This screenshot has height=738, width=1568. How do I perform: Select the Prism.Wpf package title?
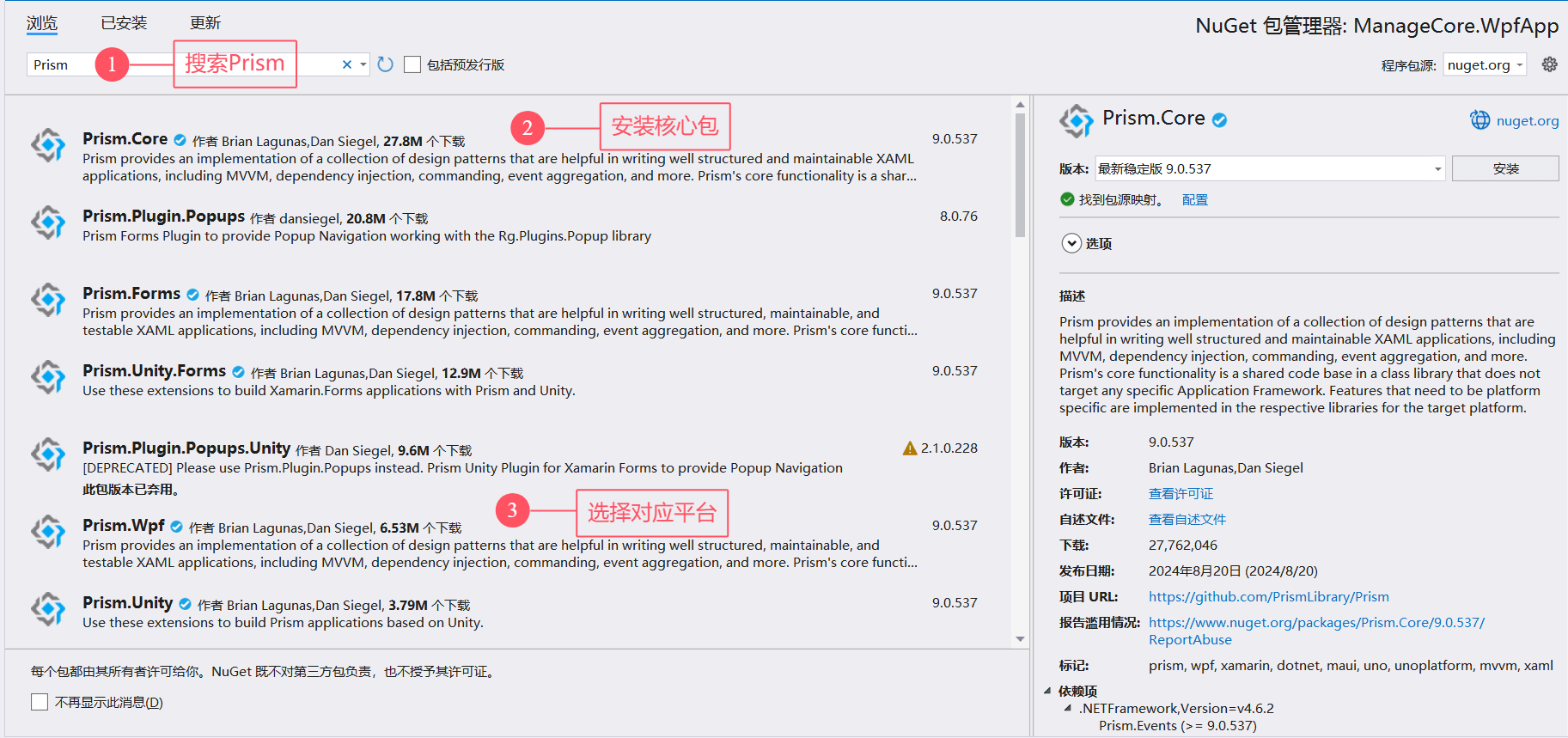[124, 525]
